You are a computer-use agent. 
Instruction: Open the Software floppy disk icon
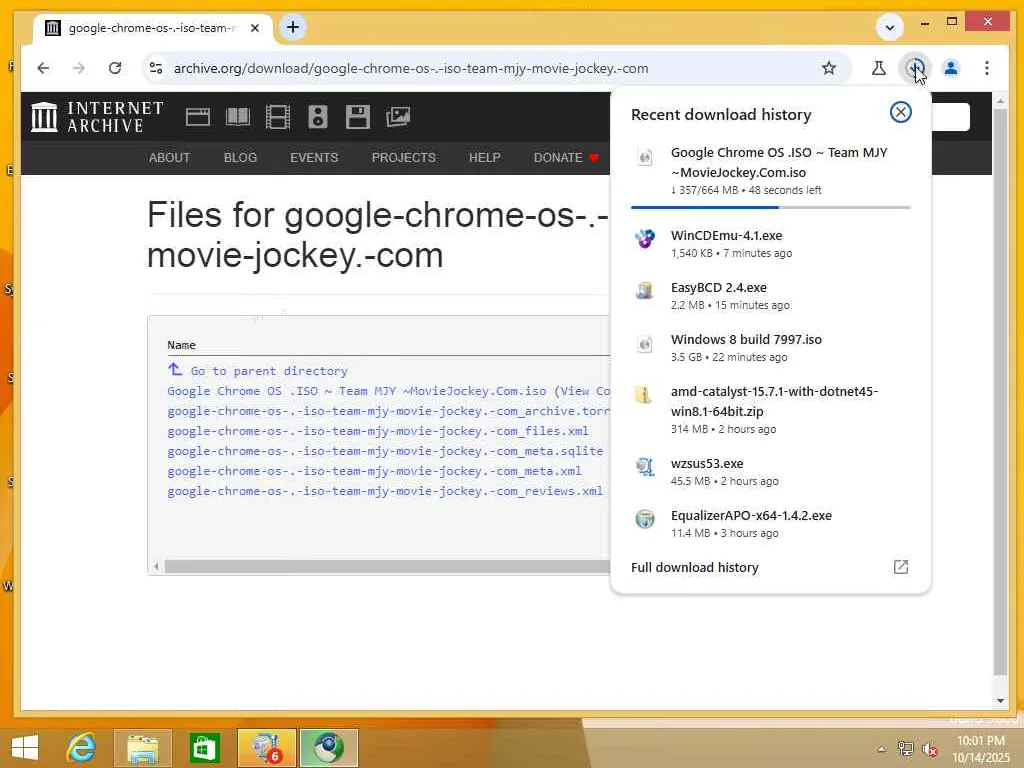tap(358, 117)
